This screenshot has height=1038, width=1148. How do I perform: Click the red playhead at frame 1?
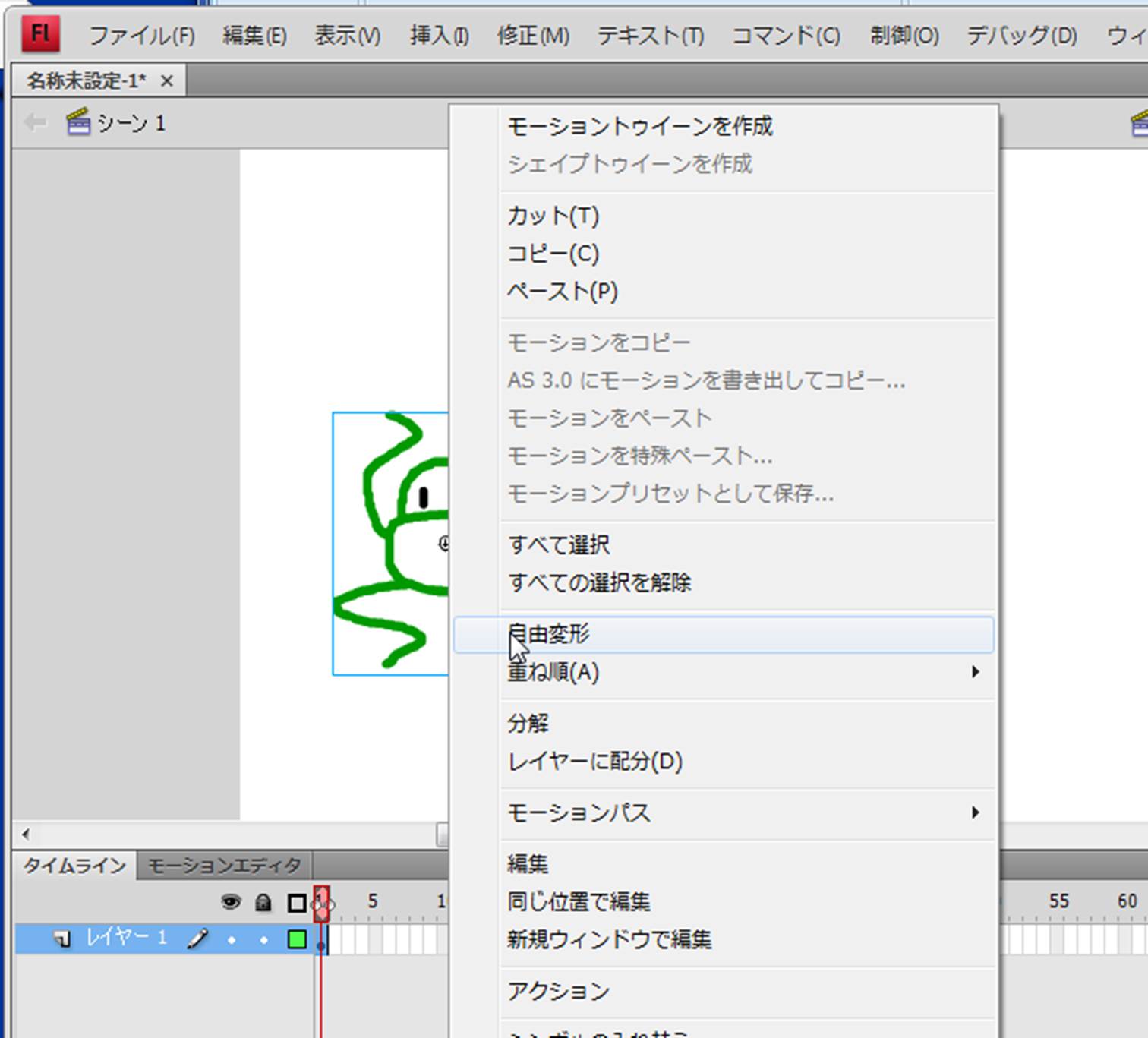322,903
